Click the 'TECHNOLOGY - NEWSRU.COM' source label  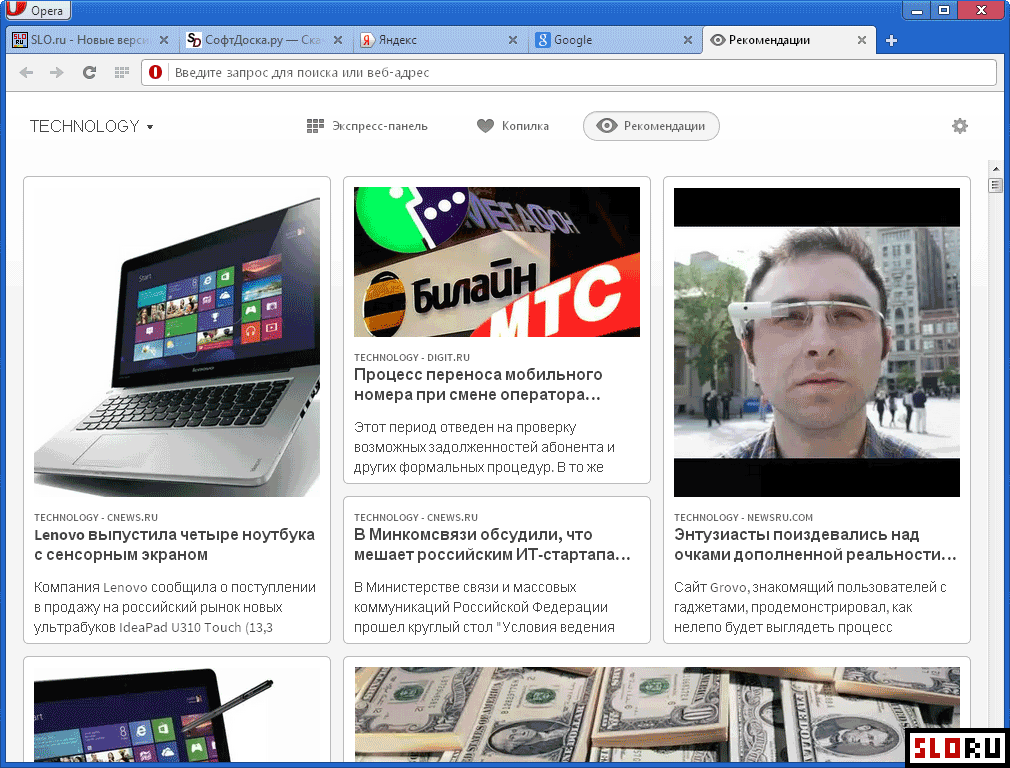tap(744, 517)
